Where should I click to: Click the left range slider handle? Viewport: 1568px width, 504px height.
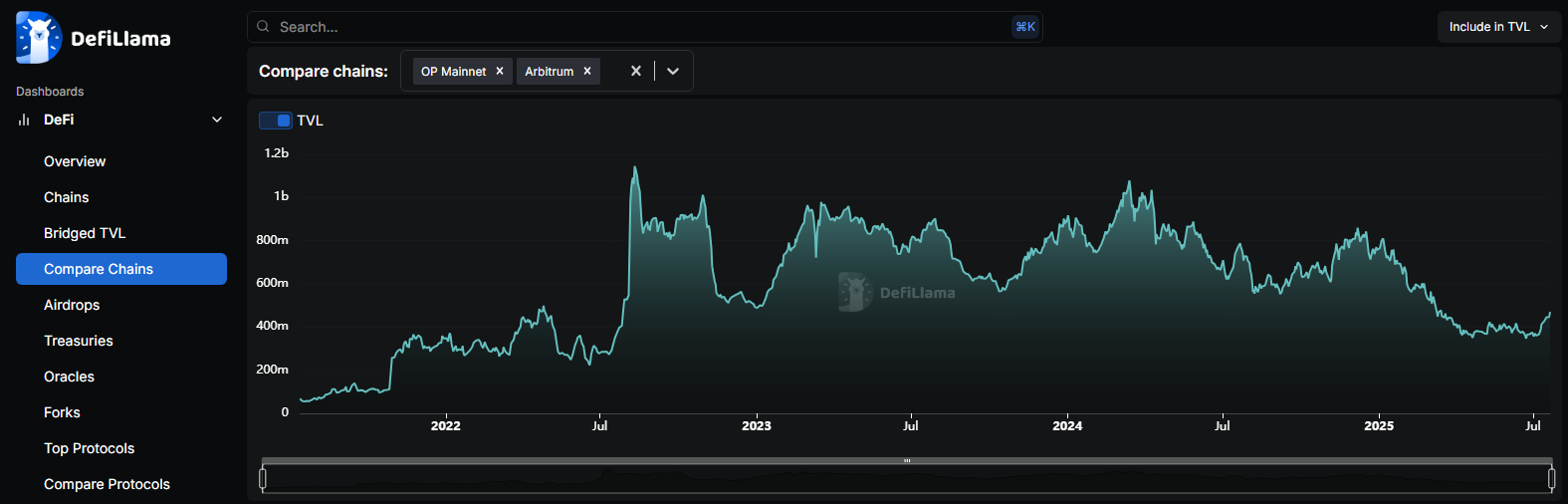point(263,479)
